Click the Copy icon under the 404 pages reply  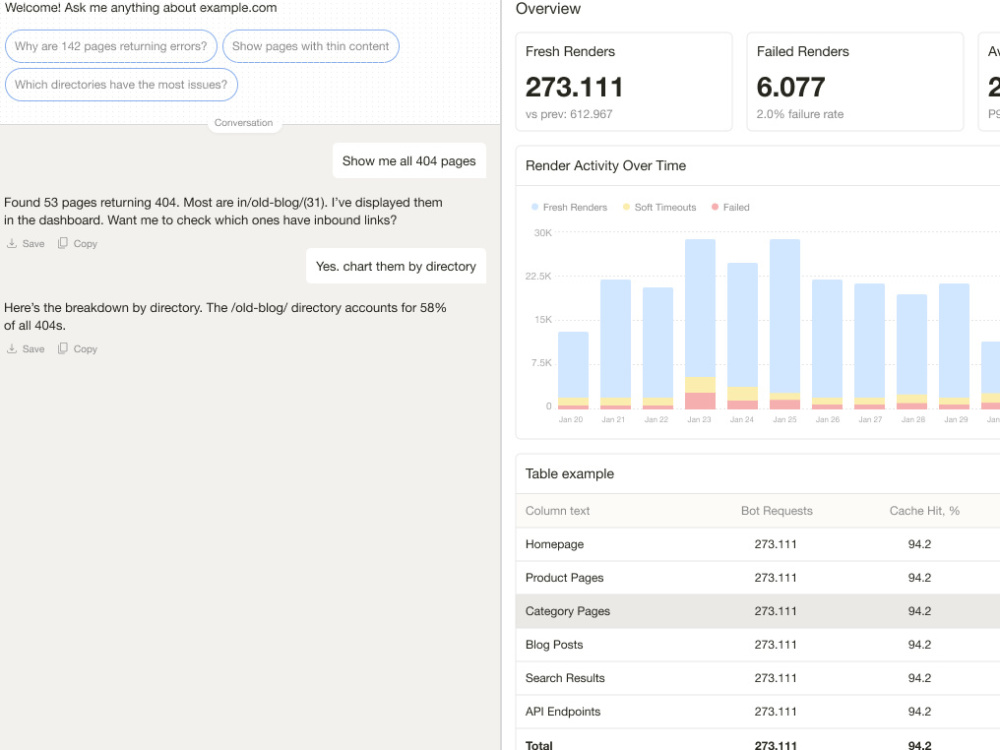62,243
